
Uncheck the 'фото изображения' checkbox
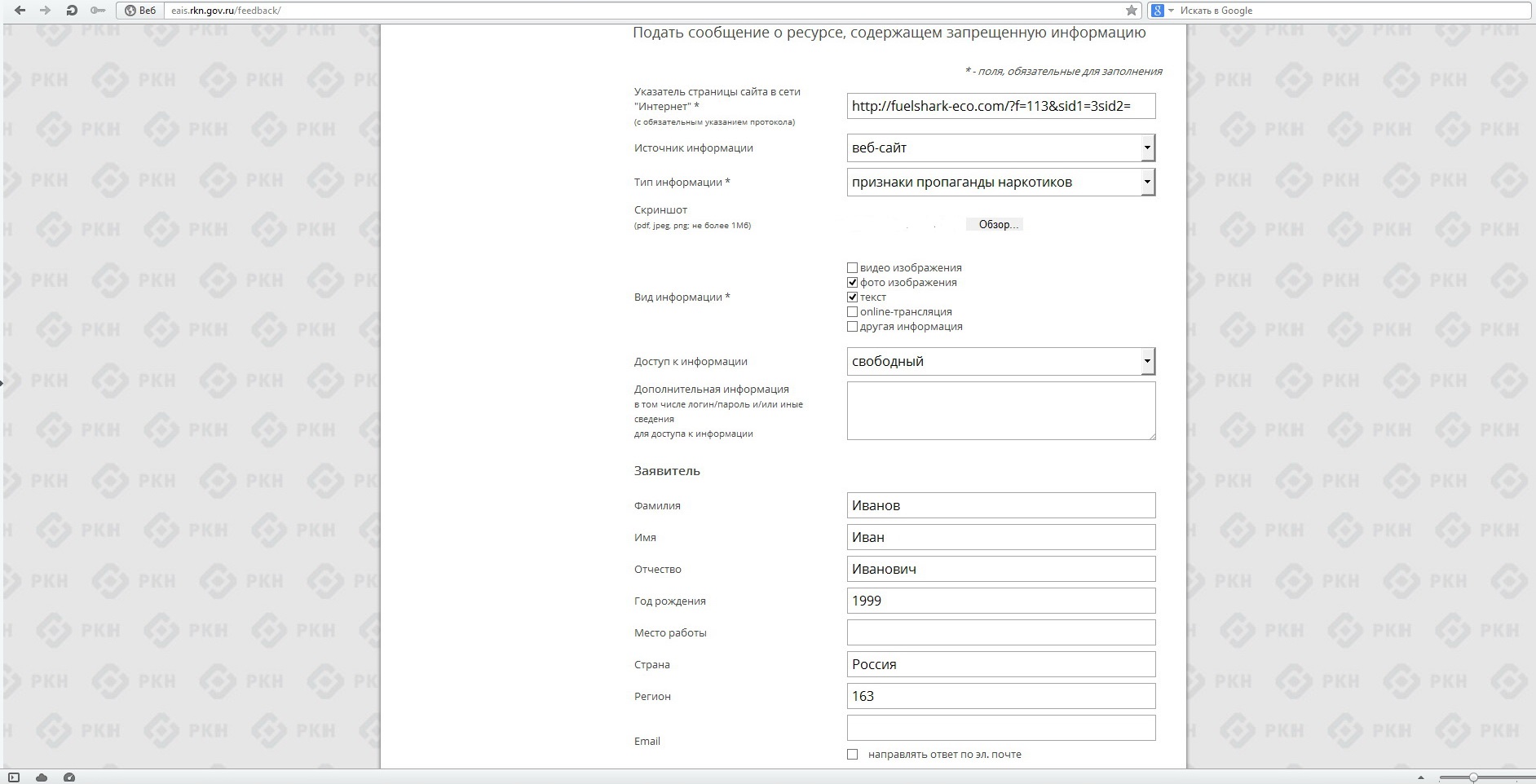[852, 283]
